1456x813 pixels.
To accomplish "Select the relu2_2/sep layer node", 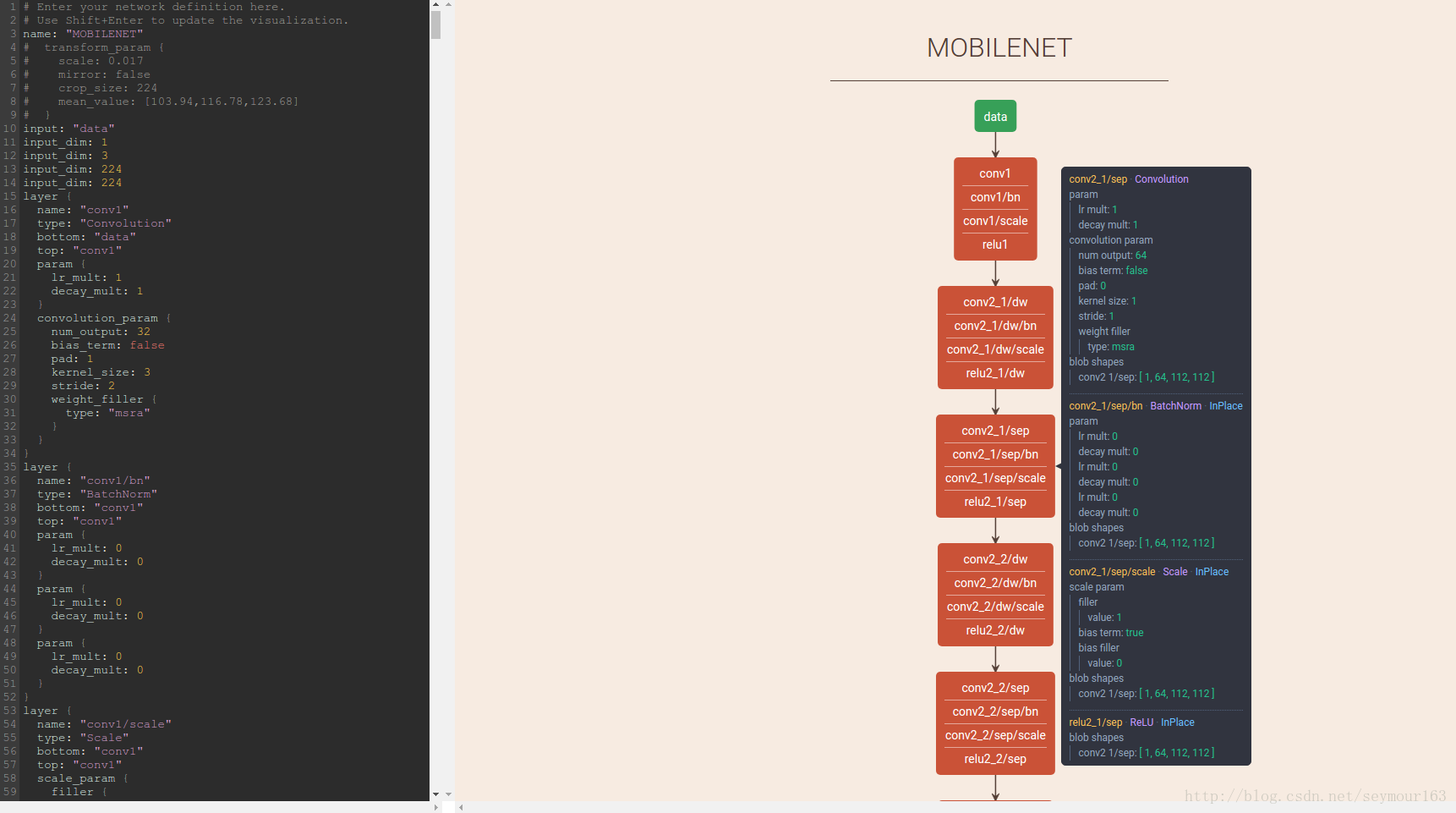I will click(995, 759).
